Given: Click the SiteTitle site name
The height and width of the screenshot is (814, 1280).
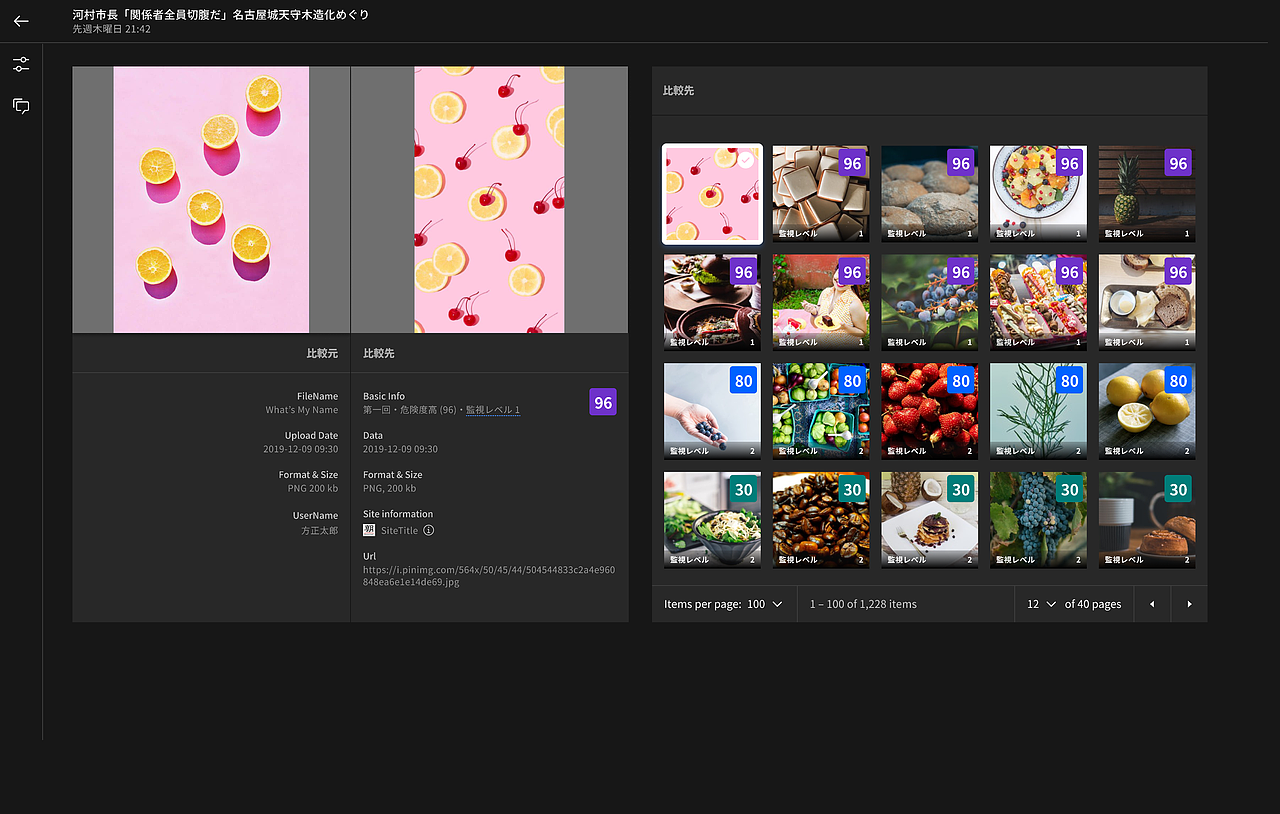Looking at the screenshot, I should (x=399, y=530).
